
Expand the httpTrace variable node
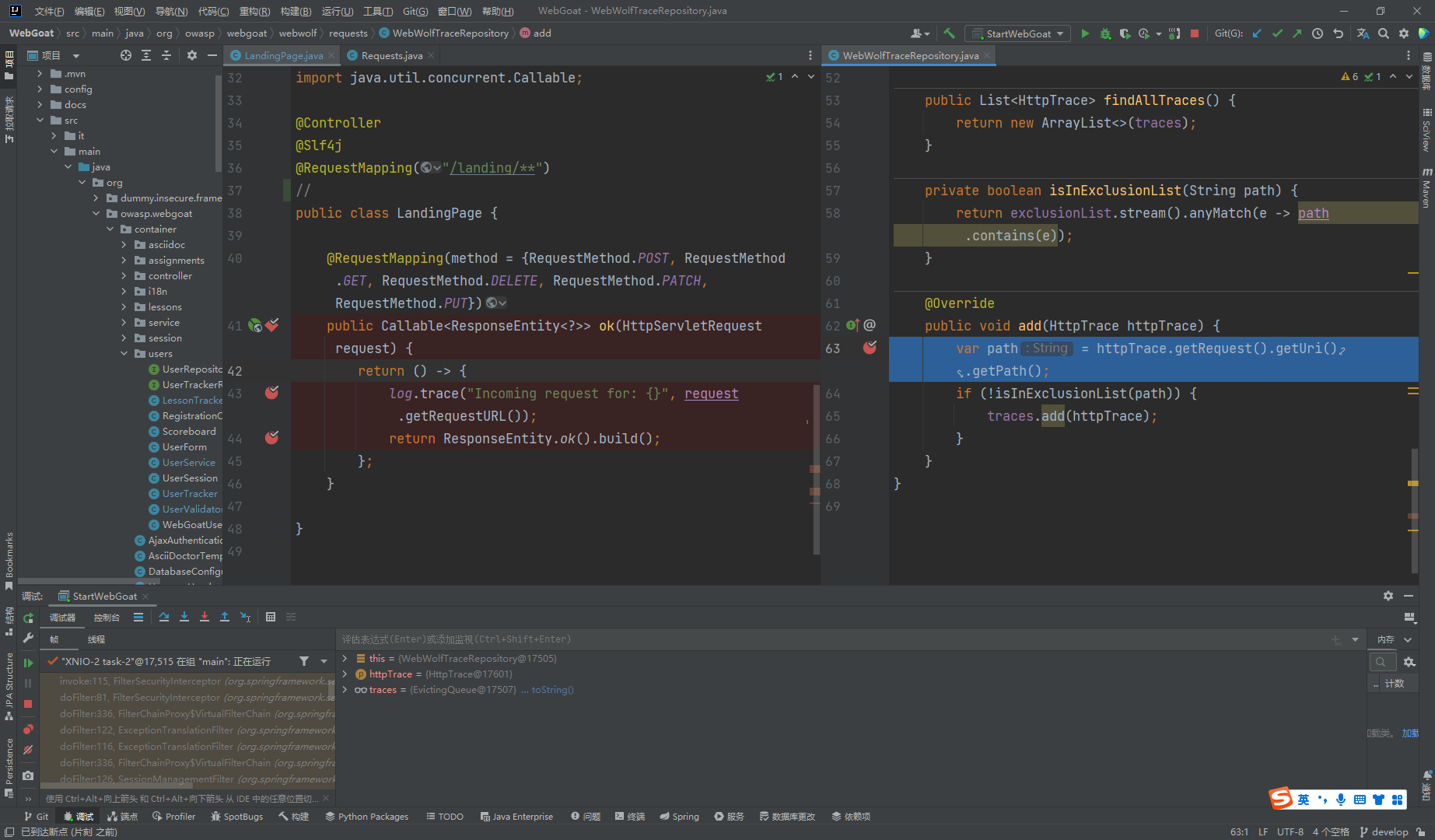(x=345, y=674)
